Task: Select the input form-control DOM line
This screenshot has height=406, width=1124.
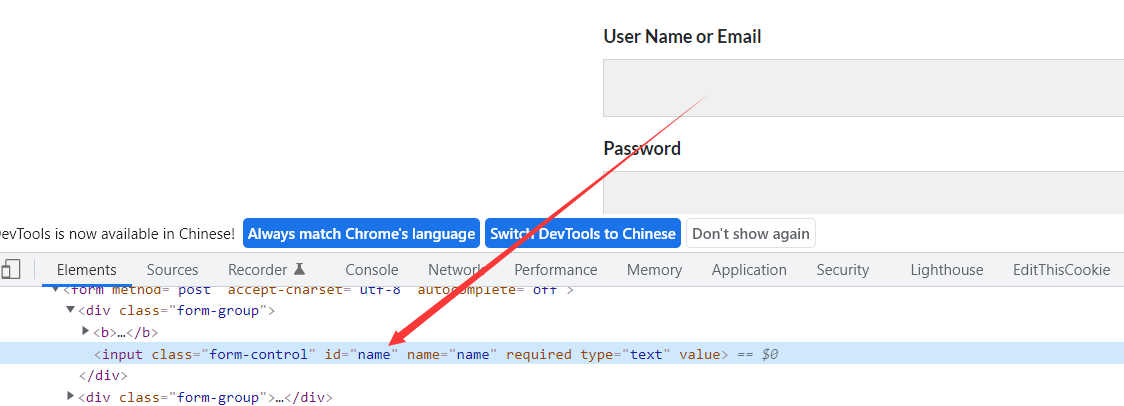Action: [562, 354]
